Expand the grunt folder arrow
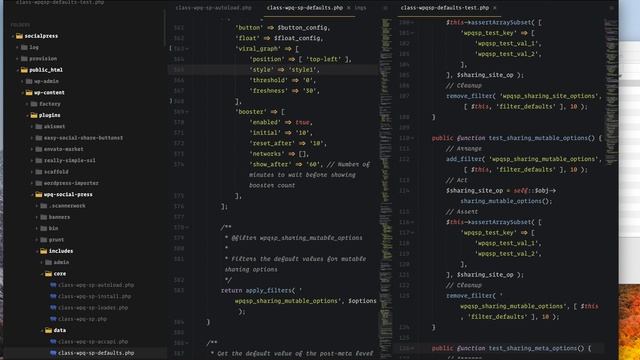The width and height of the screenshot is (640, 360). (37, 240)
